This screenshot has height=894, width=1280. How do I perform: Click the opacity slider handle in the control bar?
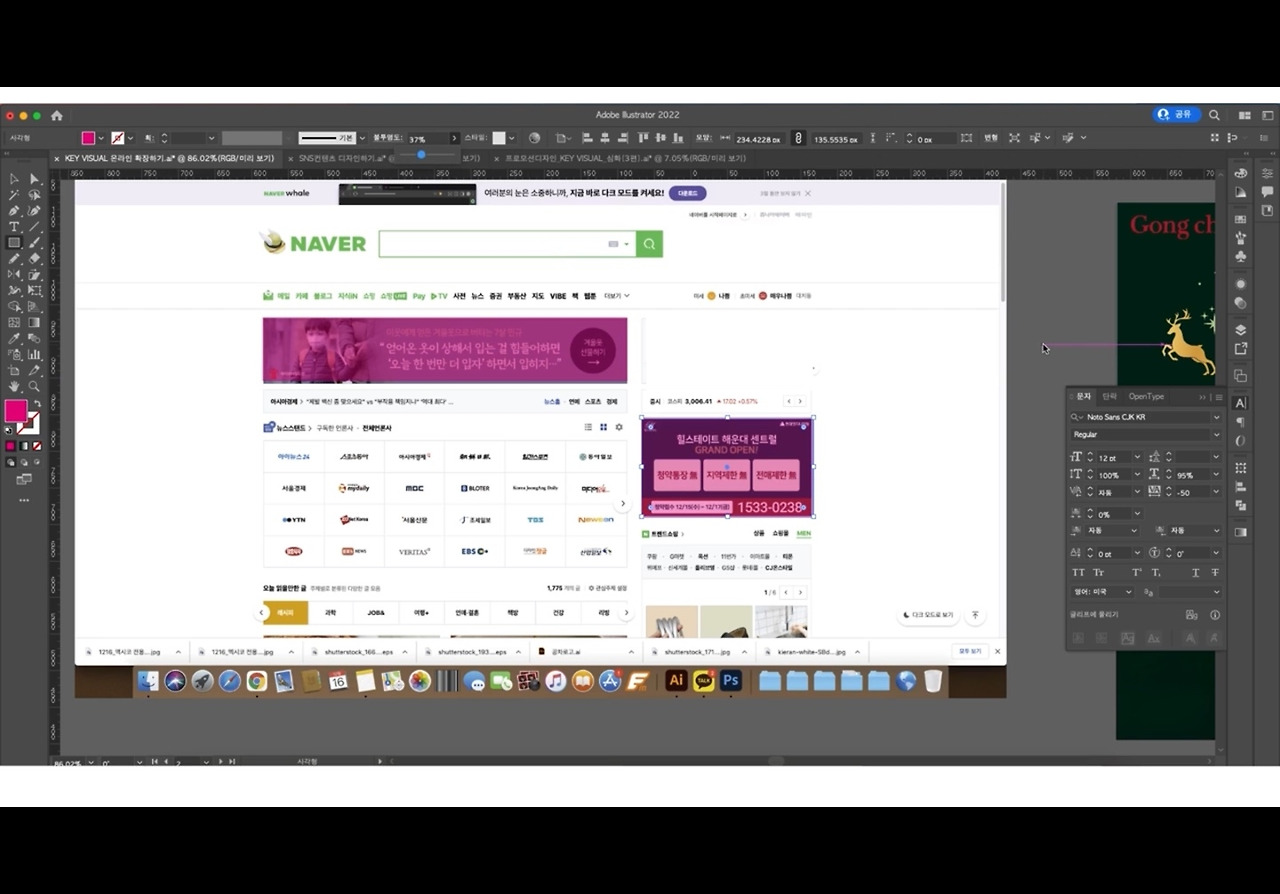(422, 154)
